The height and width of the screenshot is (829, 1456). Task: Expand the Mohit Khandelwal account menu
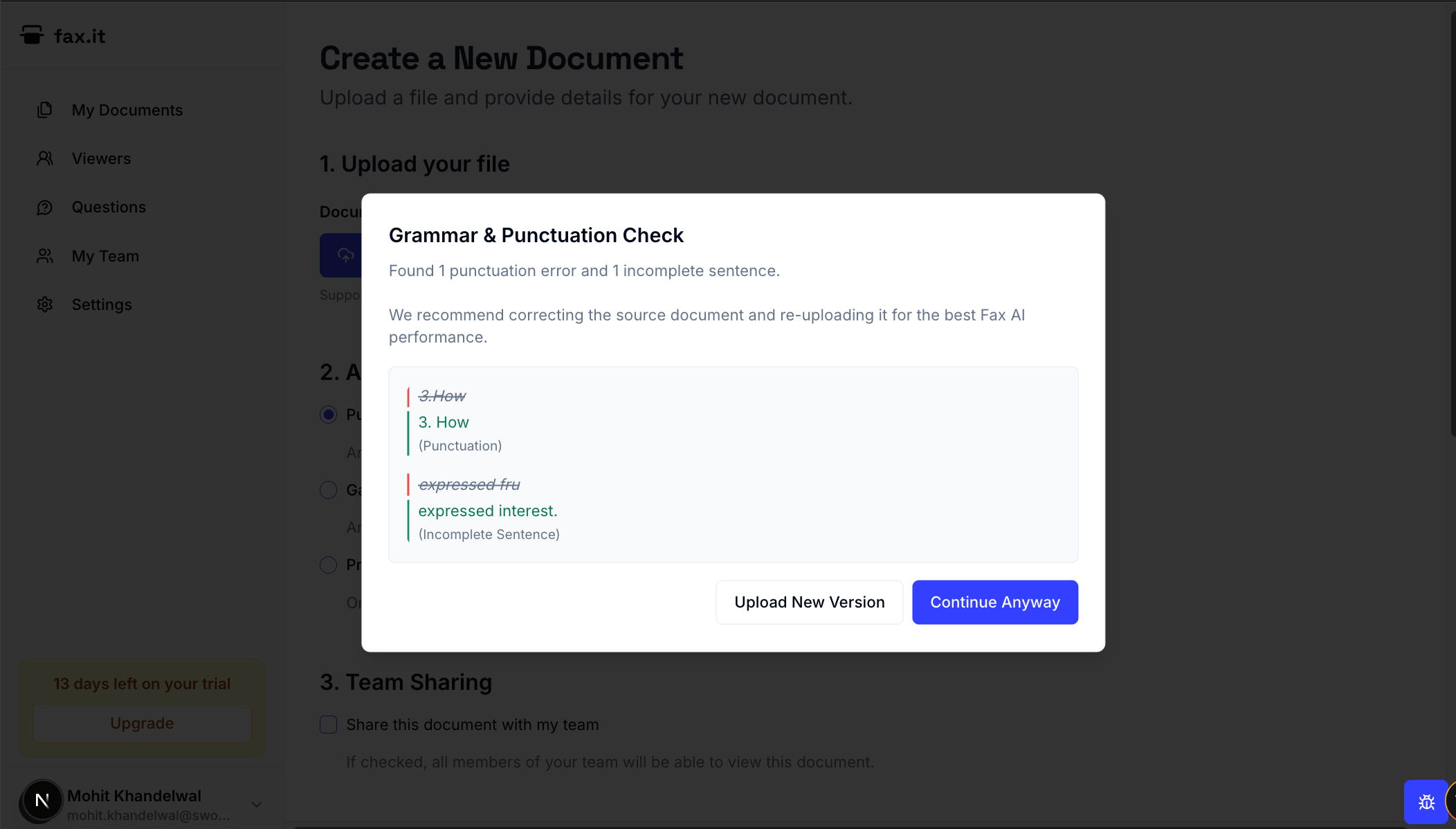(x=255, y=804)
